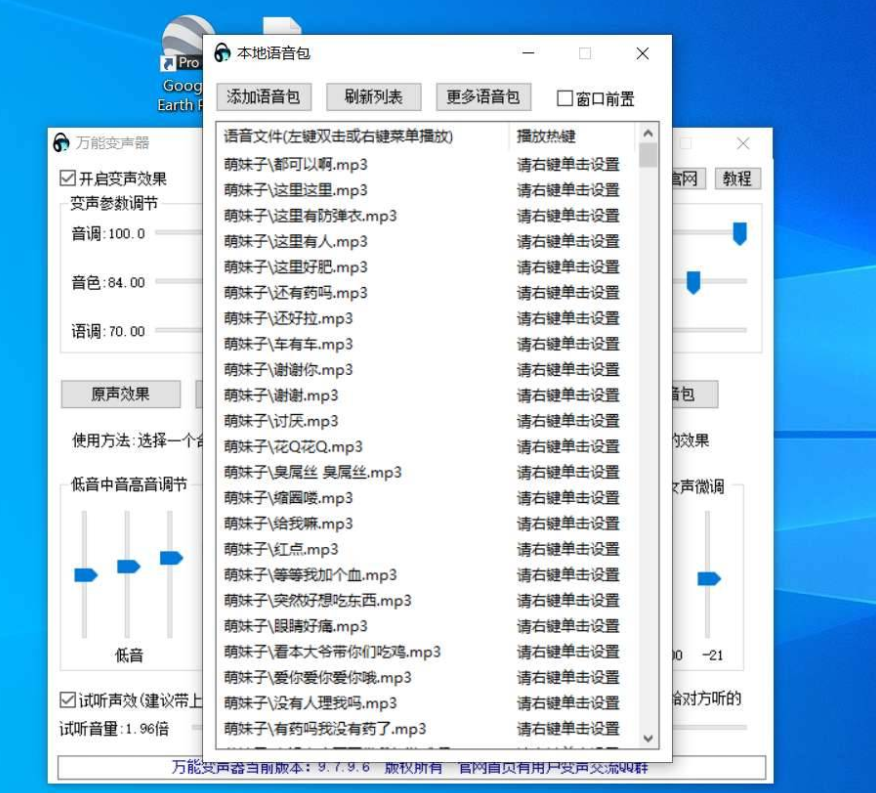Select 萌妹子\谢谢你.mp3 in the voice list
Screen dimensions: 876x793
click(x=288, y=370)
